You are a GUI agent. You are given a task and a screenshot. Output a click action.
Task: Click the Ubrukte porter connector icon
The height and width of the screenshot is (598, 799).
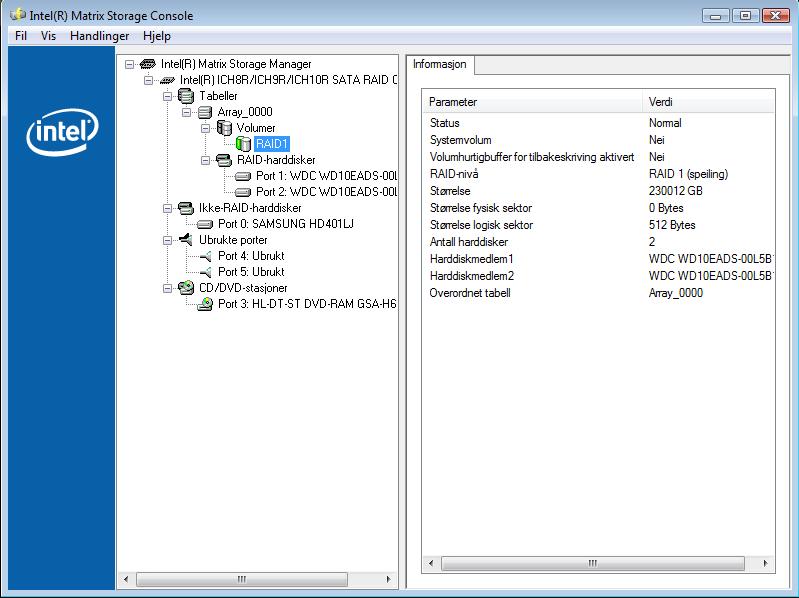pyautogui.click(x=186, y=240)
